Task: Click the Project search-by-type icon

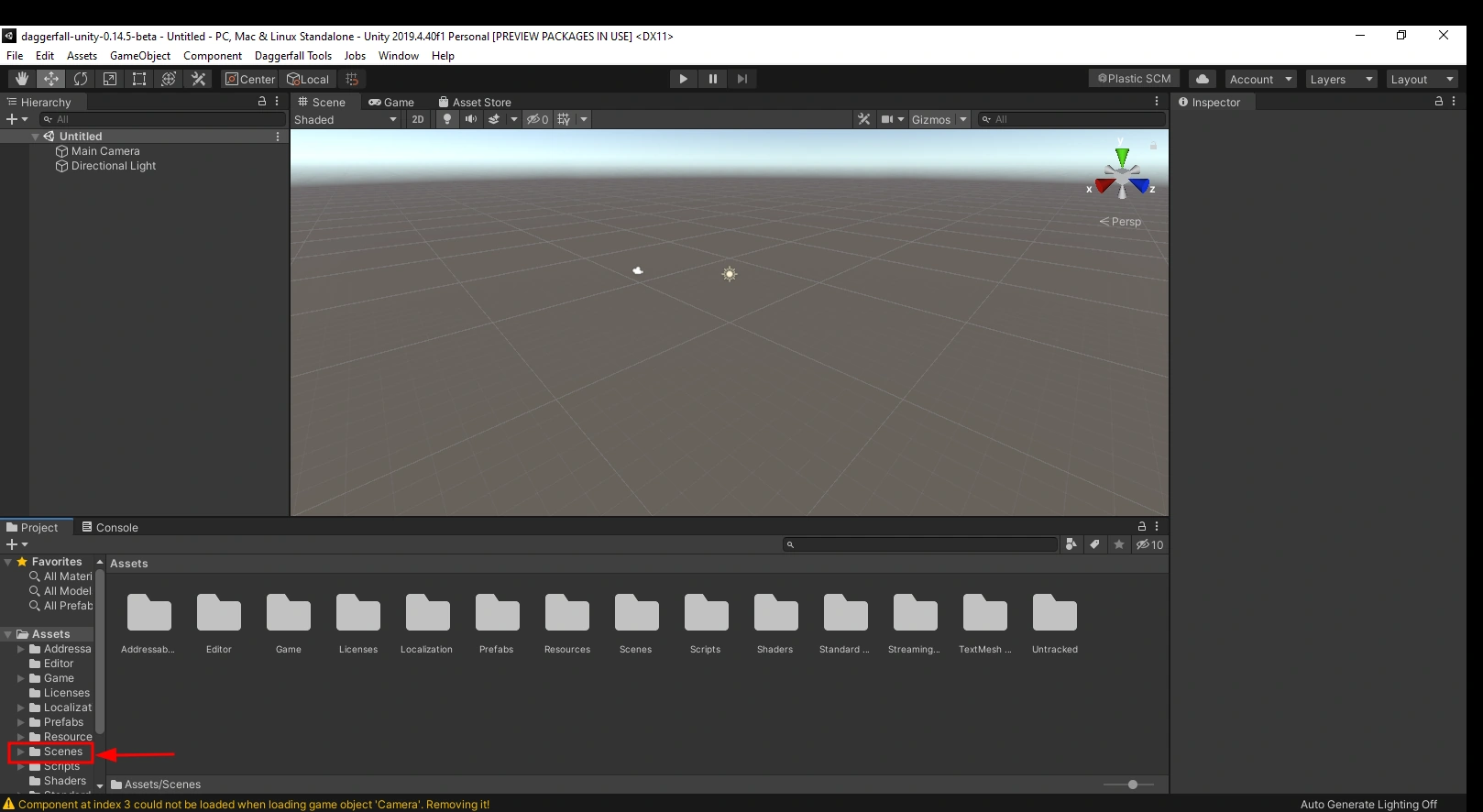Action: click(x=1071, y=544)
